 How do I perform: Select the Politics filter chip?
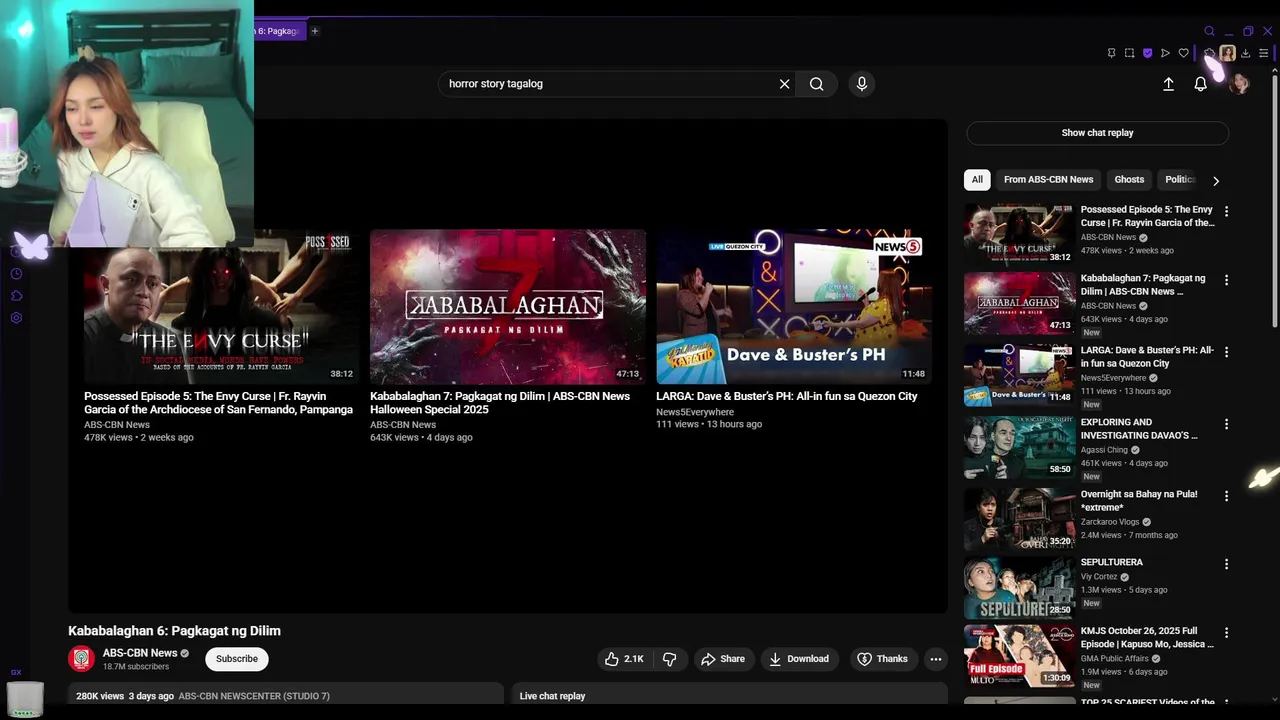coord(1180,180)
